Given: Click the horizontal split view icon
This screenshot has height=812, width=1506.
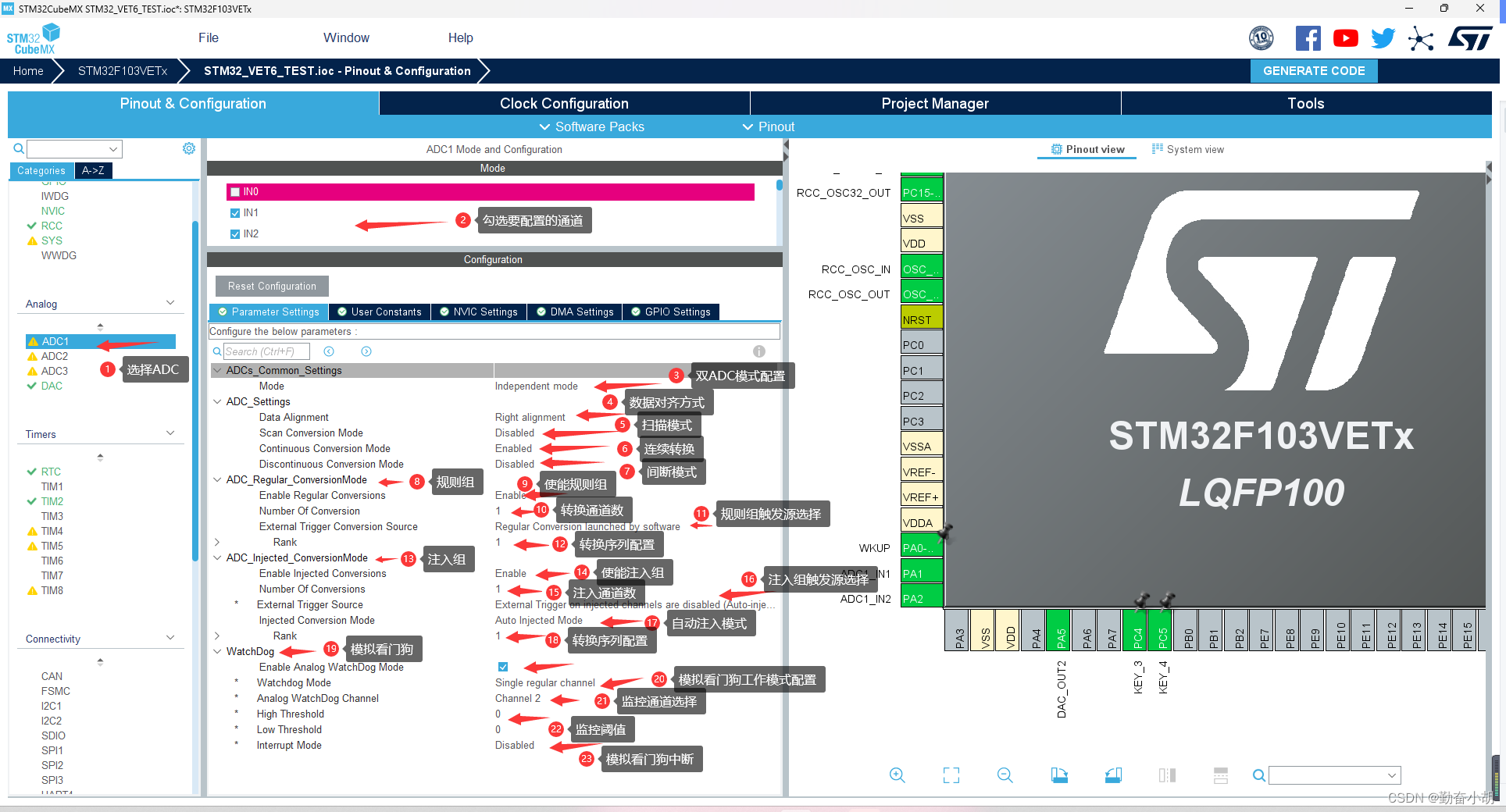Looking at the screenshot, I should tap(1221, 775).
